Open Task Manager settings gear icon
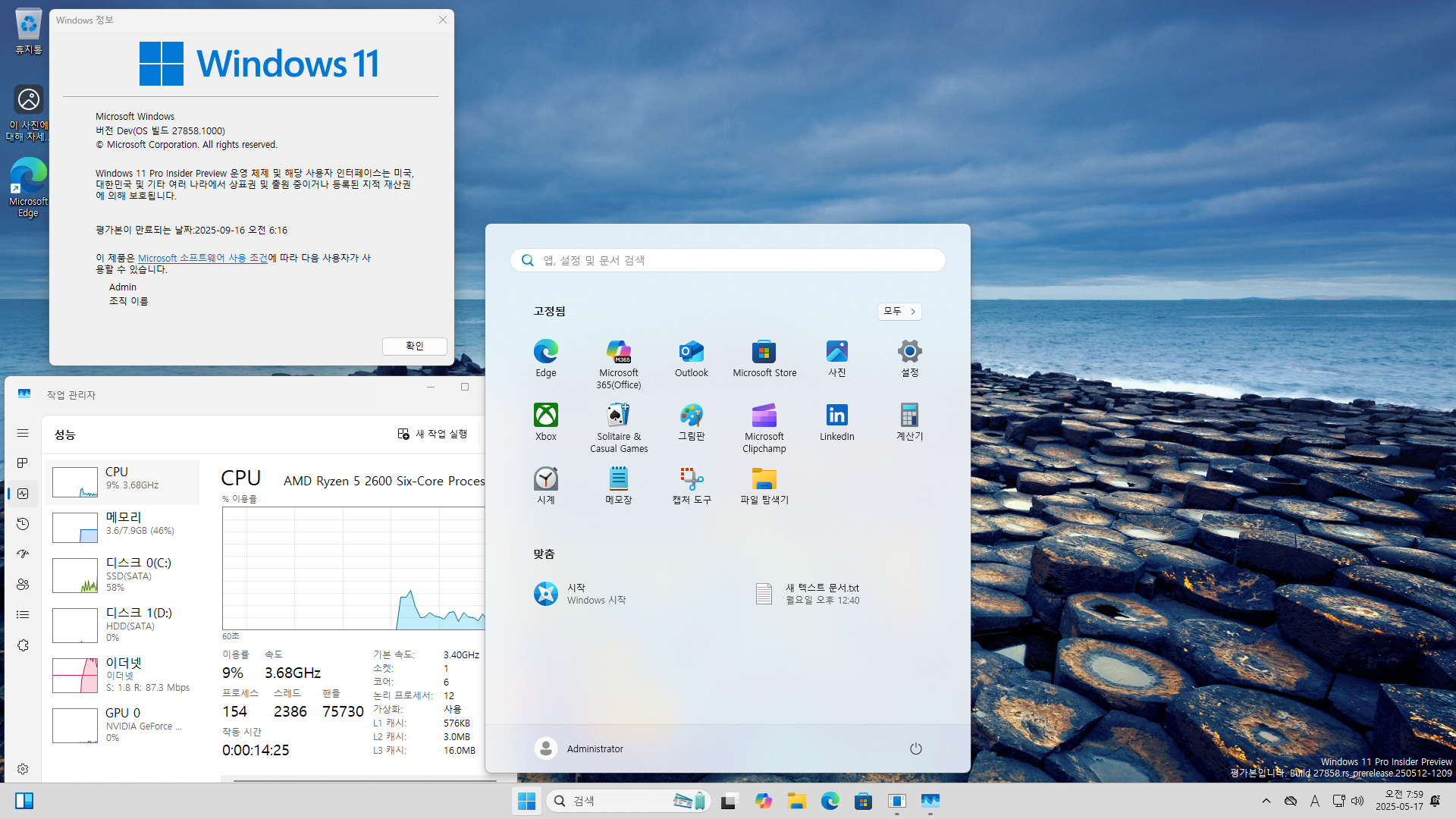Viewport: 1456px width, 819px height. pyautogui.click(x=23, y=769)
